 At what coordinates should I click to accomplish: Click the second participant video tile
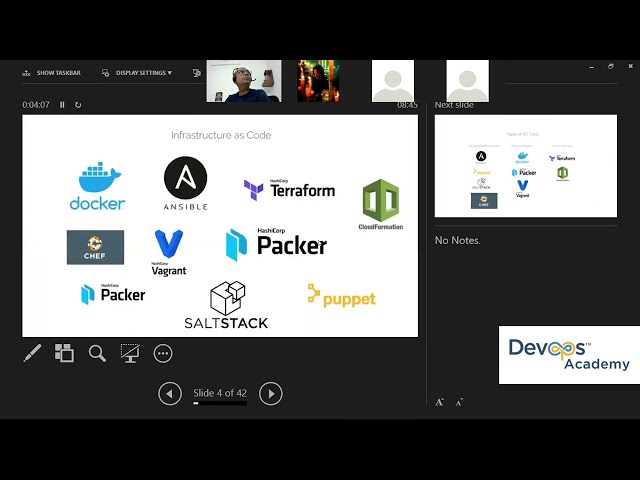click(x=318, y=81)
